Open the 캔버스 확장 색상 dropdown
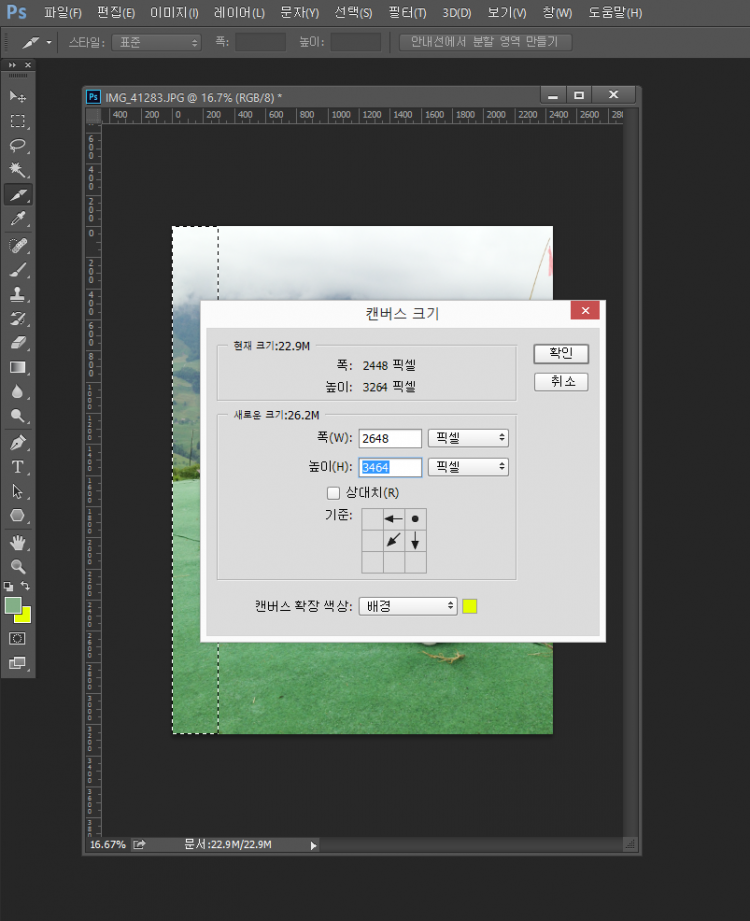750x921 pixels. (x=408, y=606)
